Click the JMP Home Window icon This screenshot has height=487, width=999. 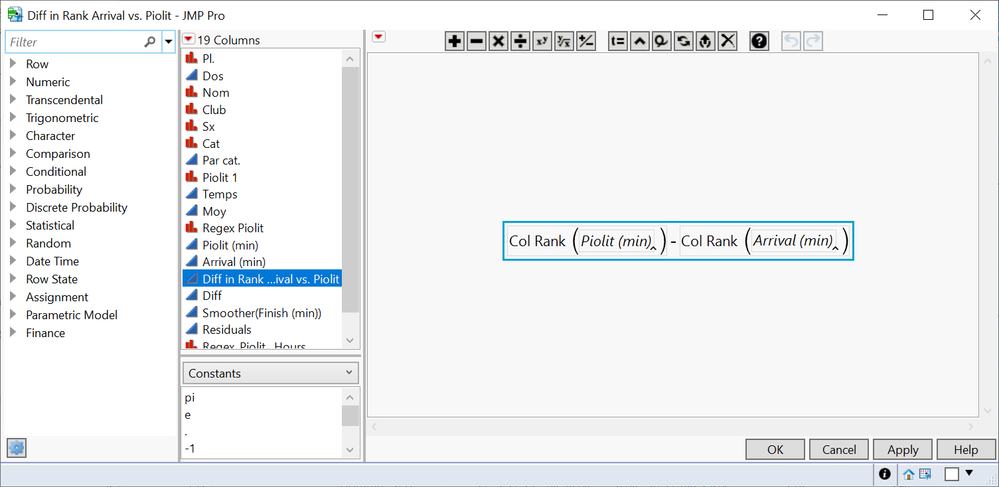(x=909, y=474)
